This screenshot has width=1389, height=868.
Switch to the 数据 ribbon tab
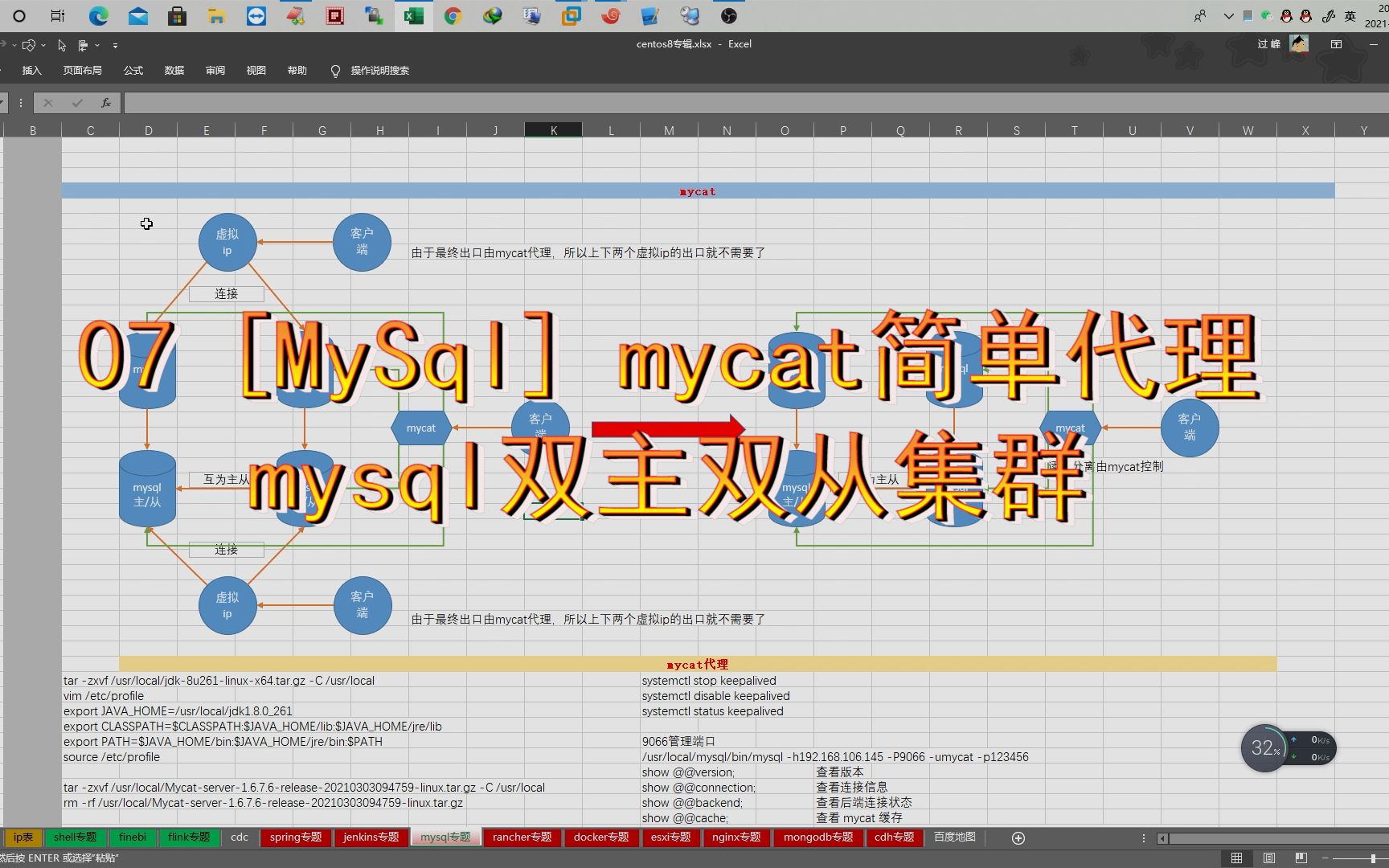(x=173, y=71)
